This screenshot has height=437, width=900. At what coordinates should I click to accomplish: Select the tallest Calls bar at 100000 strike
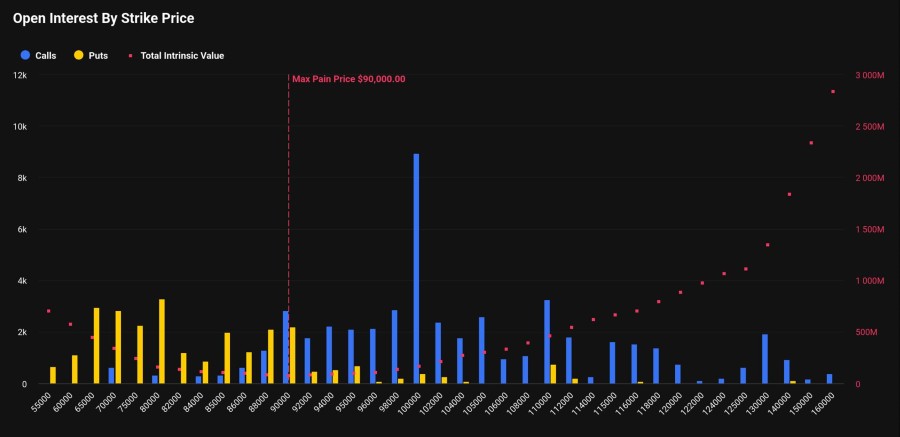pos(416,268)
